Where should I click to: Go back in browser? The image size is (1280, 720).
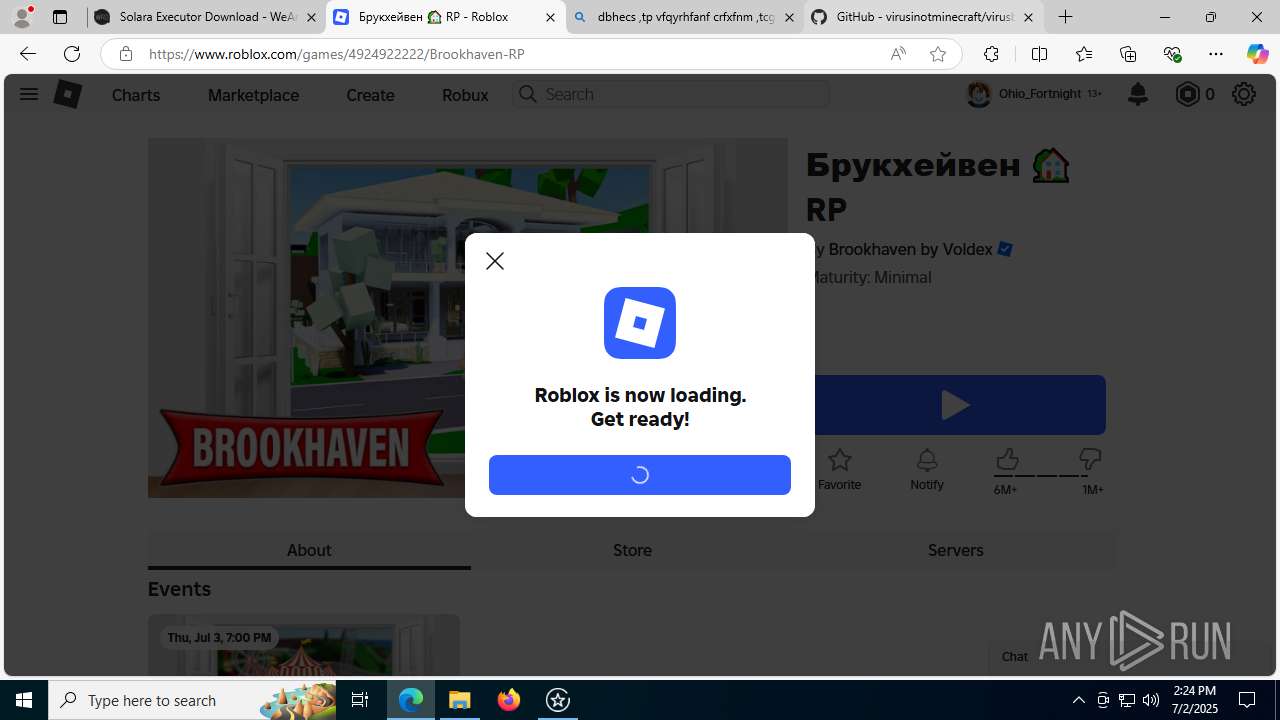click(27, 54)
